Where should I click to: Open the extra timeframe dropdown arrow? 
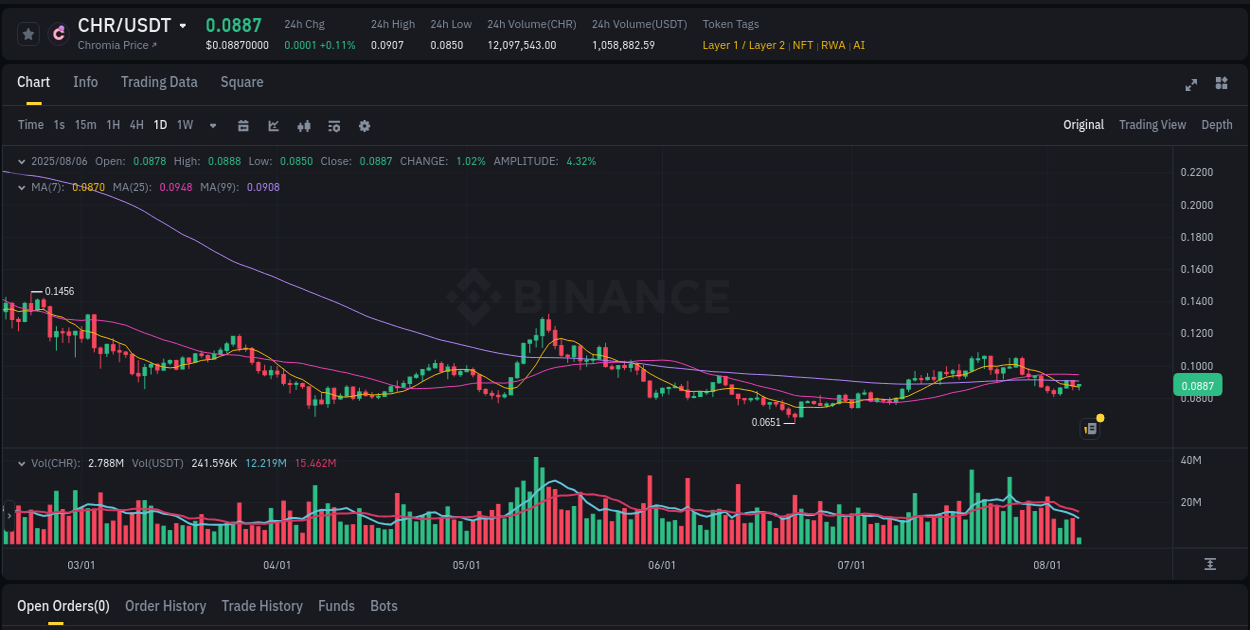212,125
